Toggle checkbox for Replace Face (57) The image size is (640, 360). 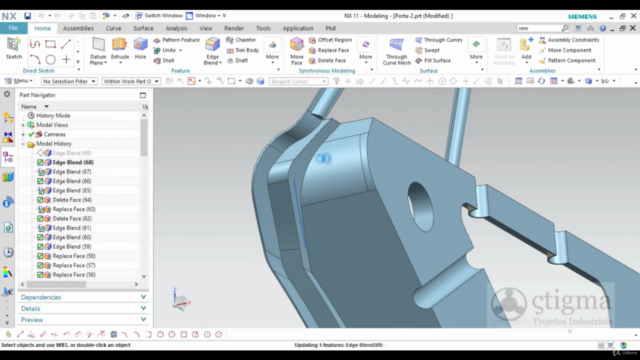tap(40, 266)
